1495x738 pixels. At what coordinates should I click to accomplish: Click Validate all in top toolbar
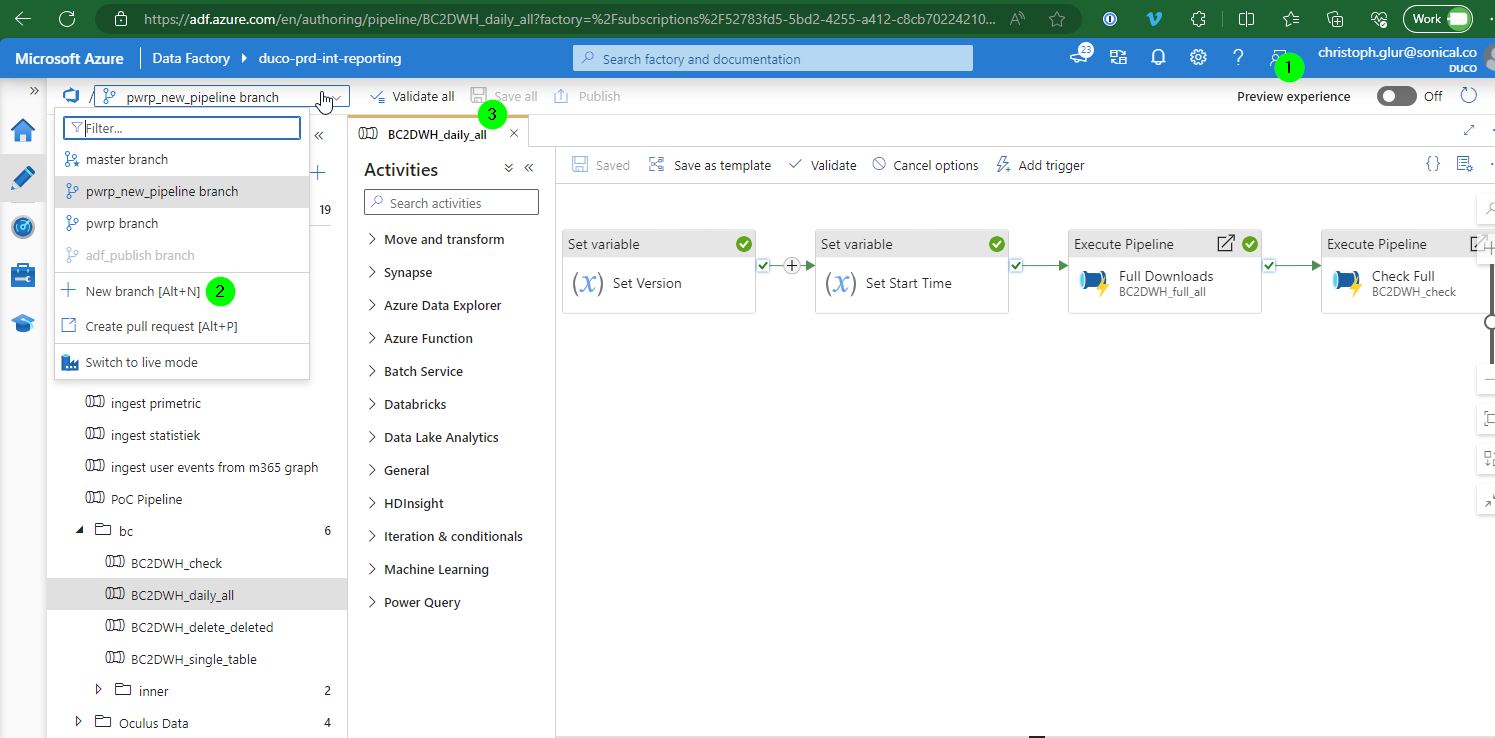click(x=411, y=96)
